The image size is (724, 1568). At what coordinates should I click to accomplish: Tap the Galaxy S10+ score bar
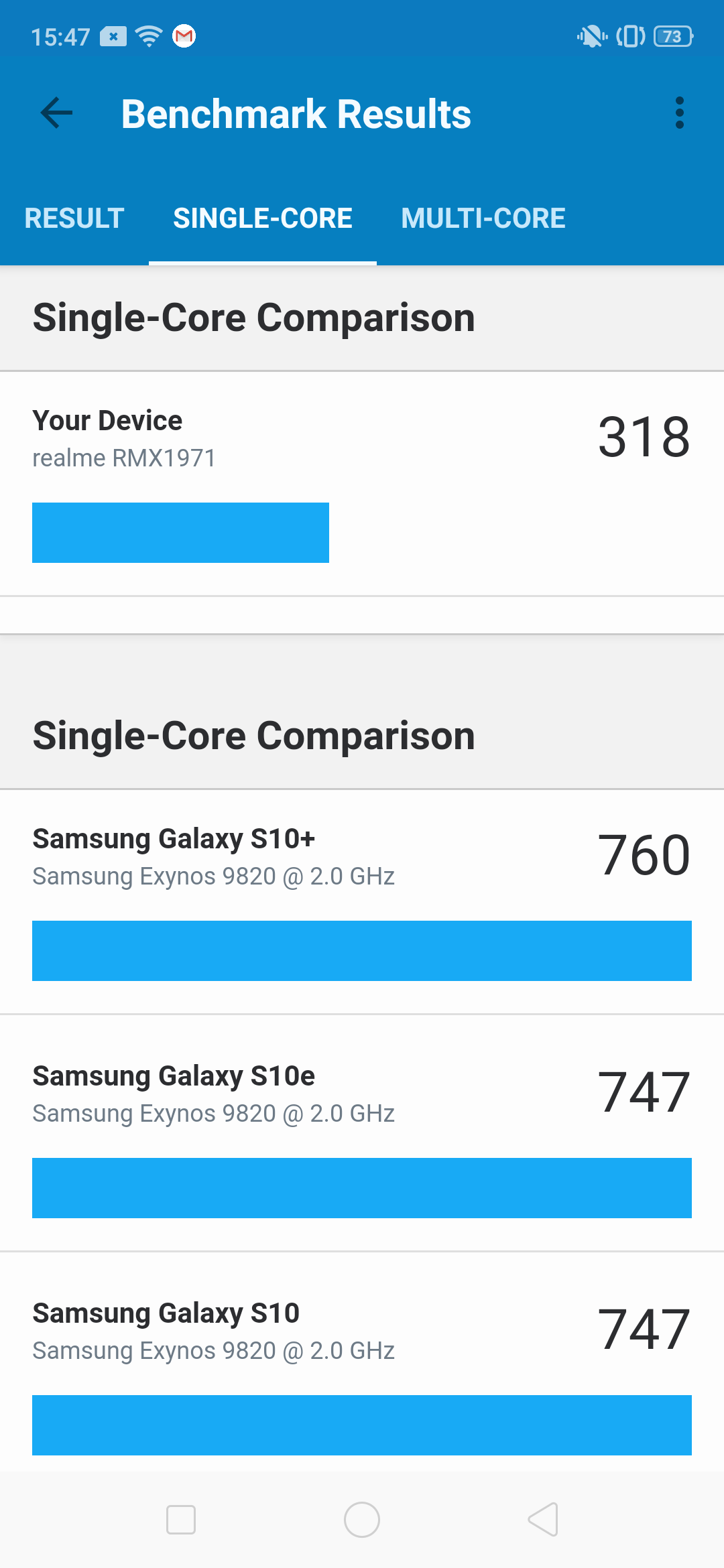[362, 951]
